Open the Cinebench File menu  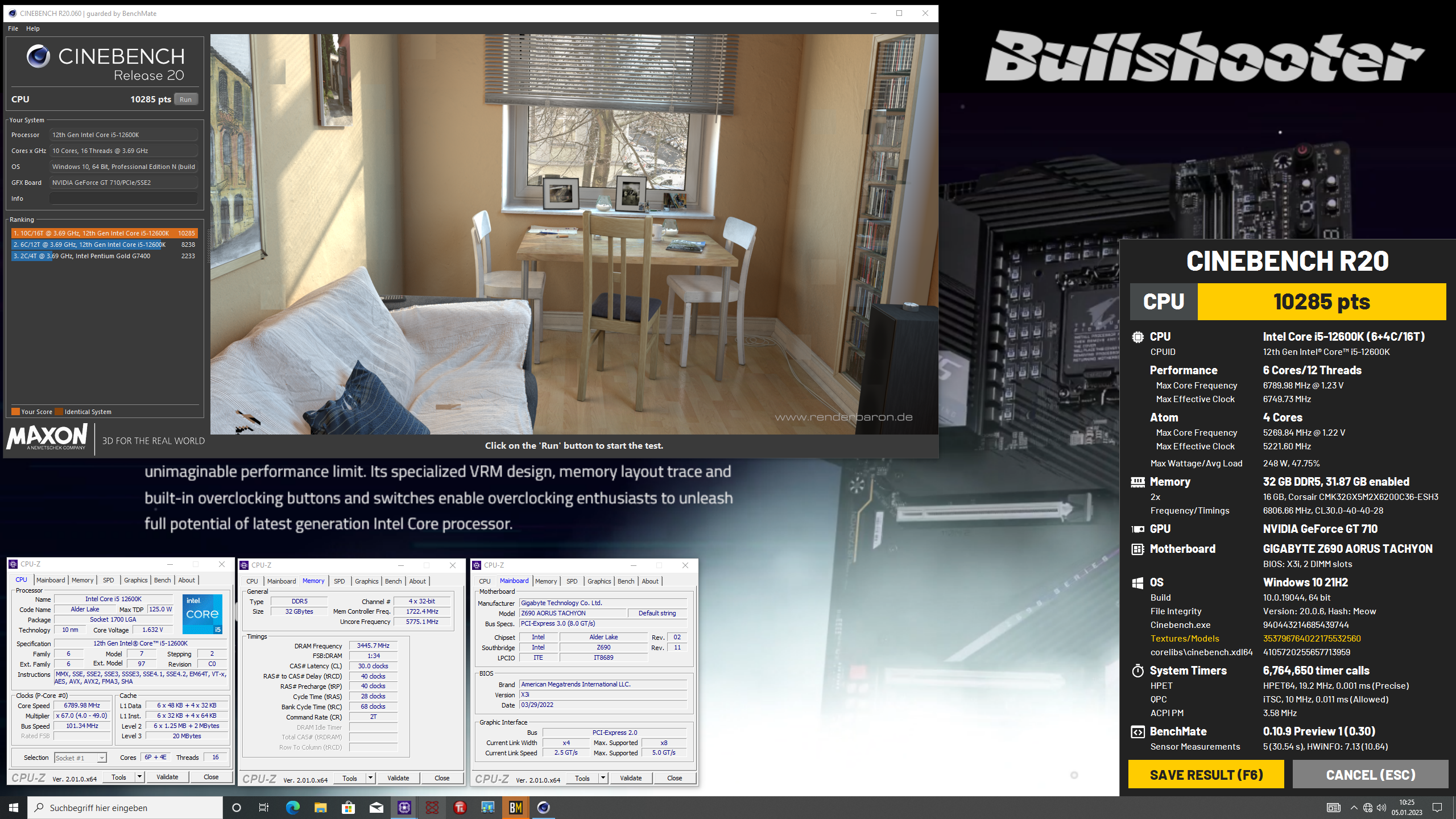(13, 28)
